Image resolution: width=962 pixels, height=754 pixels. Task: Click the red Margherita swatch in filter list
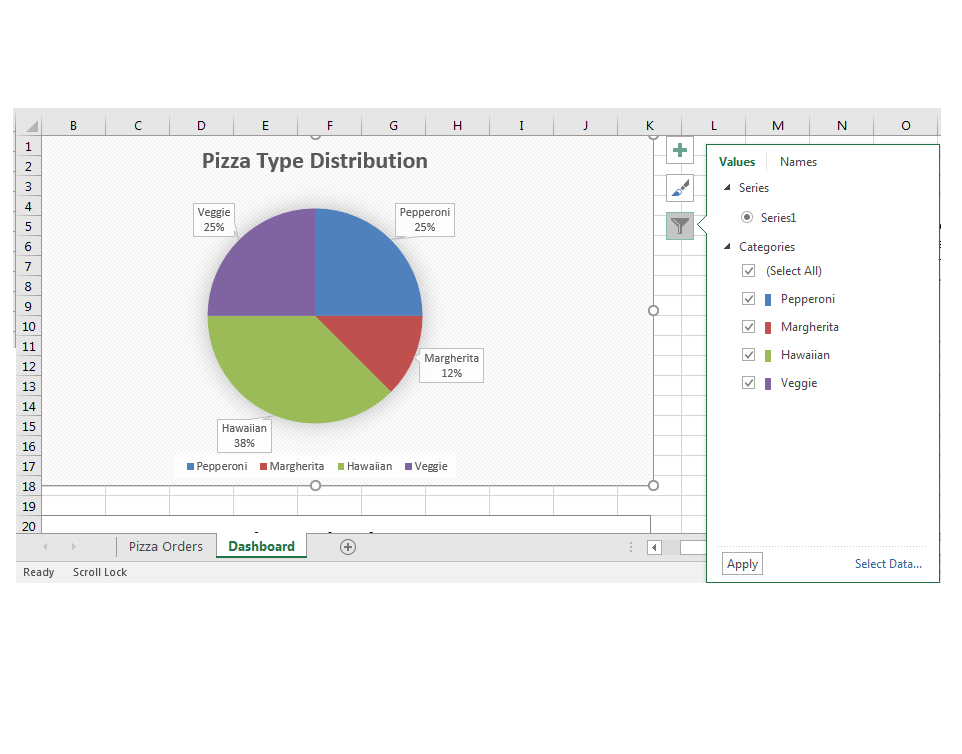768,328
